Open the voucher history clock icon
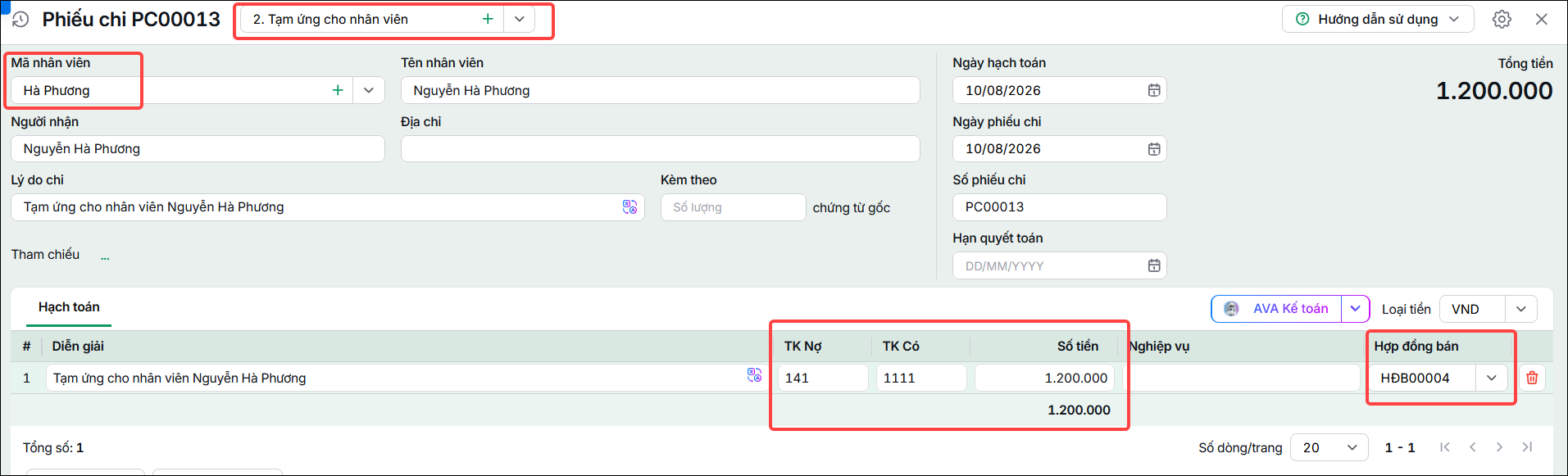 pyautogui.click(x=20, y=19)
